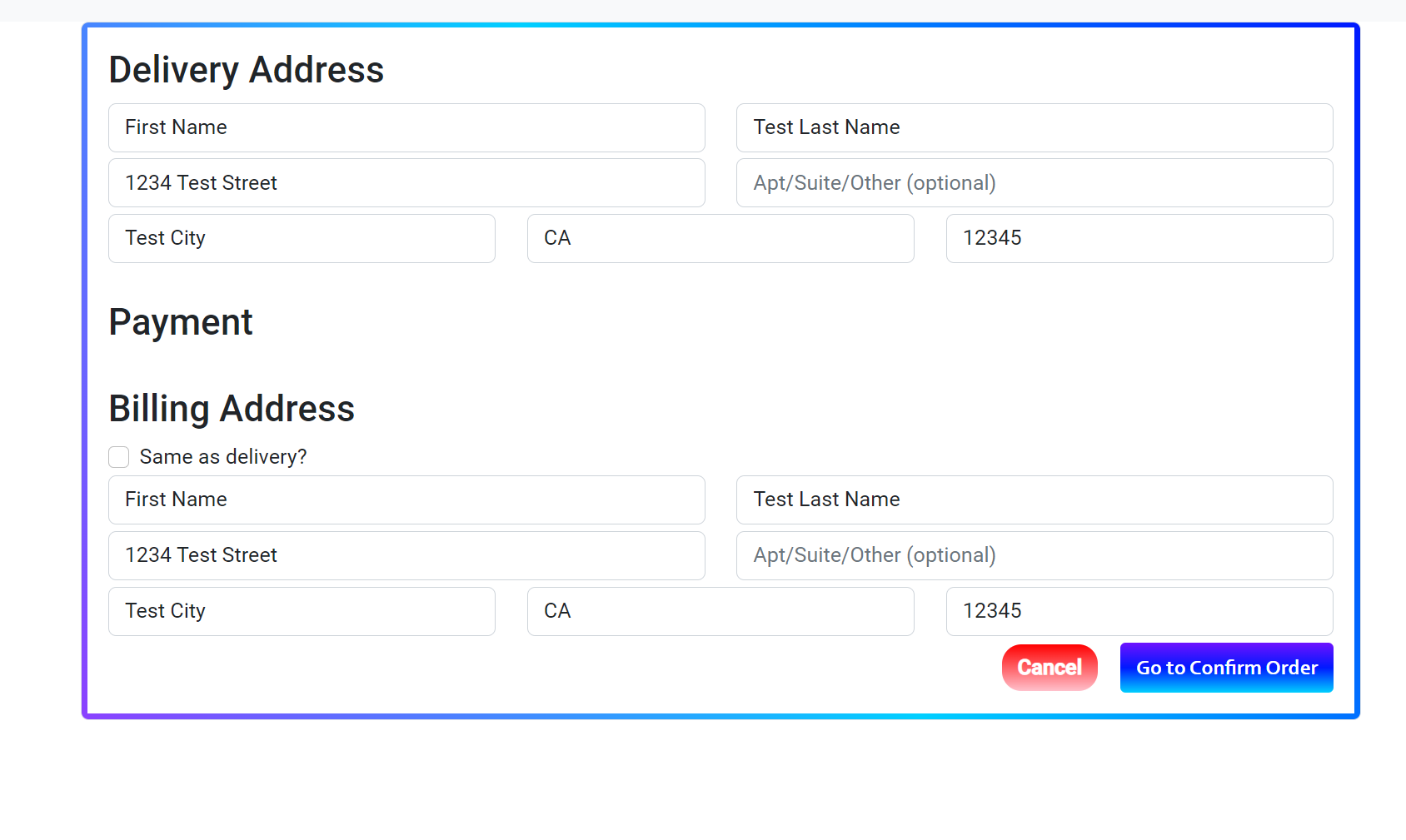Click the billing 1234 Test Street field

(406, 555)
